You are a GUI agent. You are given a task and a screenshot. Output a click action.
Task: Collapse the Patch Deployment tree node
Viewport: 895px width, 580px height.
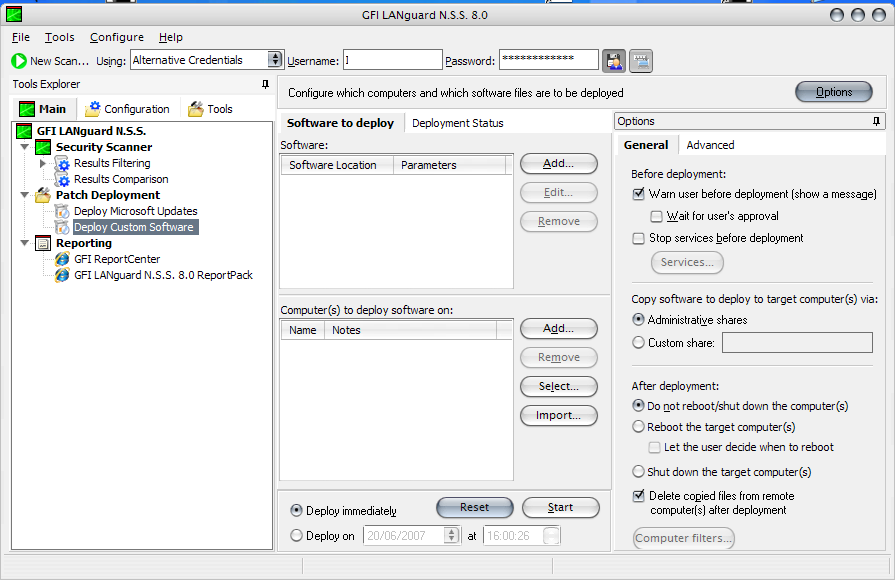pos(25,195)
